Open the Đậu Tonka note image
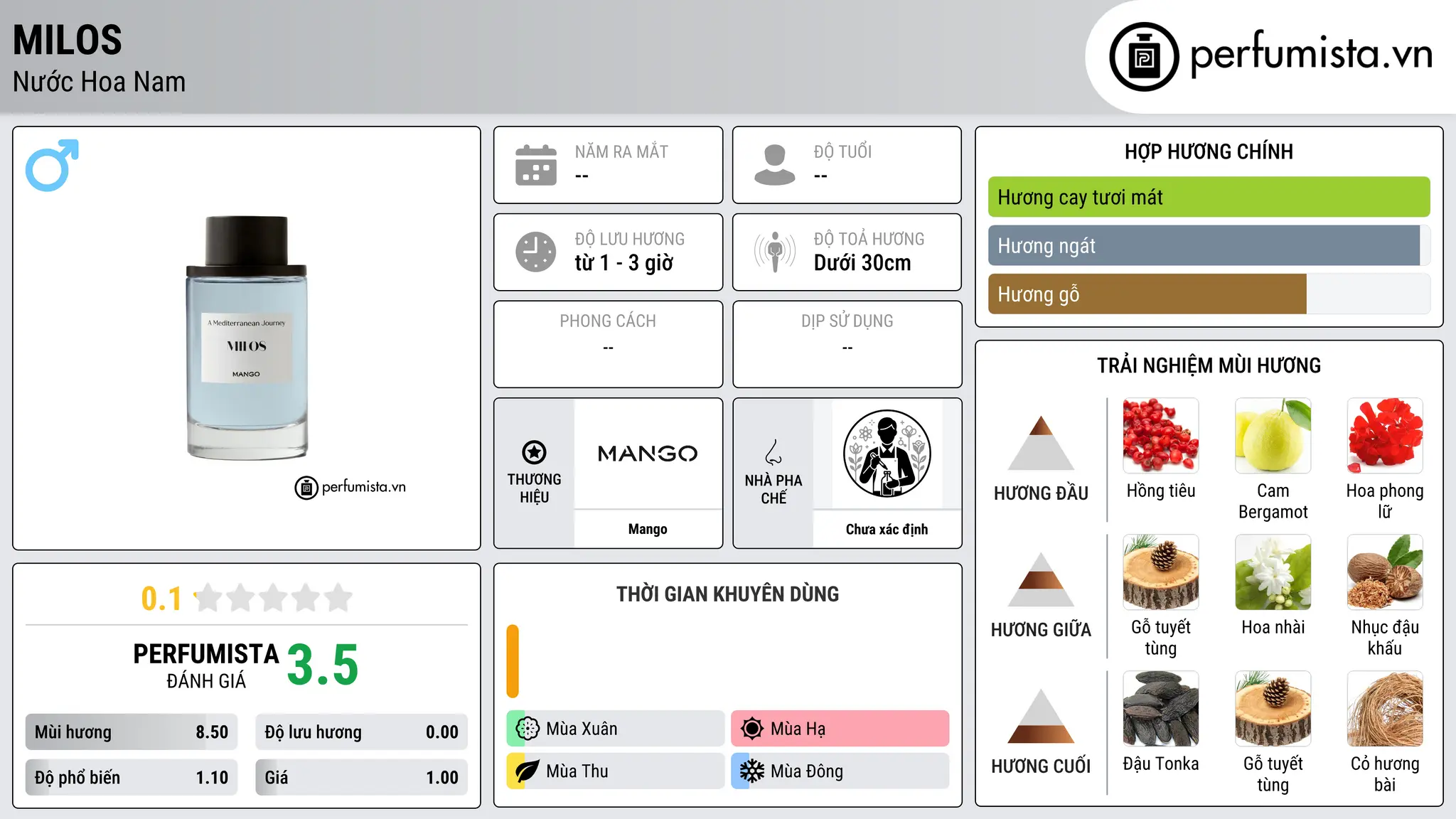The height and width of the screenshot is (819, 1456). tap(1161, 709)
